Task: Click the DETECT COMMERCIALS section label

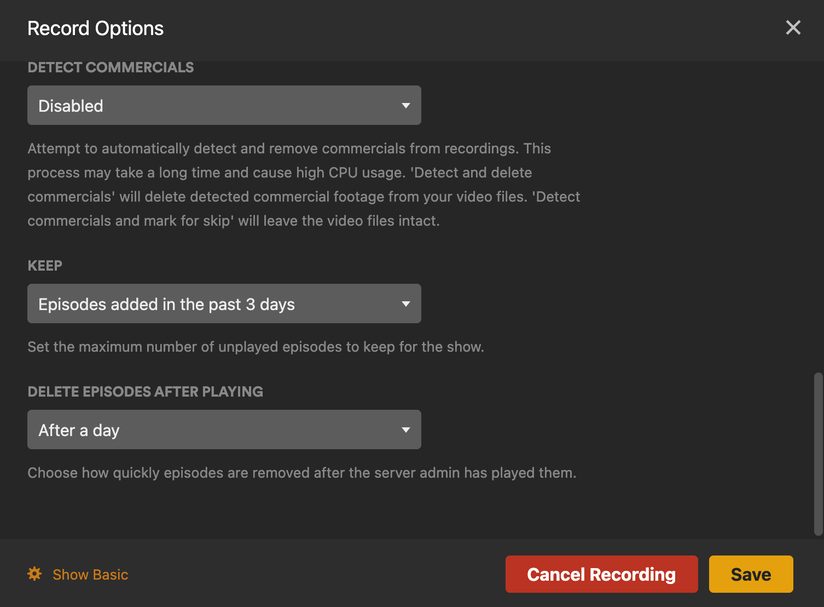Action: point(111,67)
